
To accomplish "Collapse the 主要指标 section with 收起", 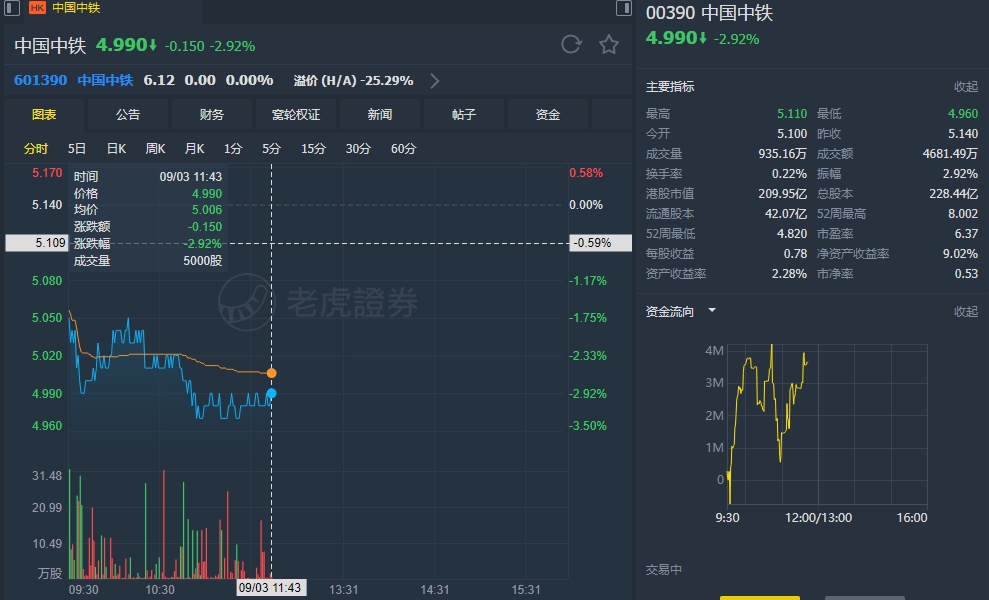I will pos(966,87).
